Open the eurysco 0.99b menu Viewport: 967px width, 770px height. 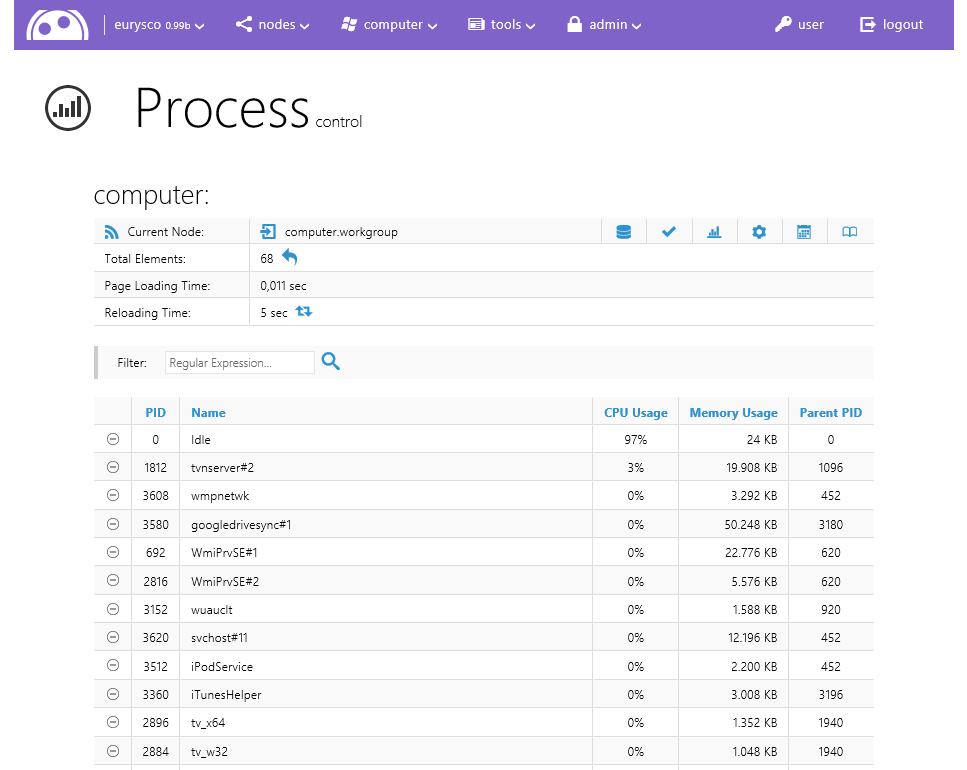(159, 25)
